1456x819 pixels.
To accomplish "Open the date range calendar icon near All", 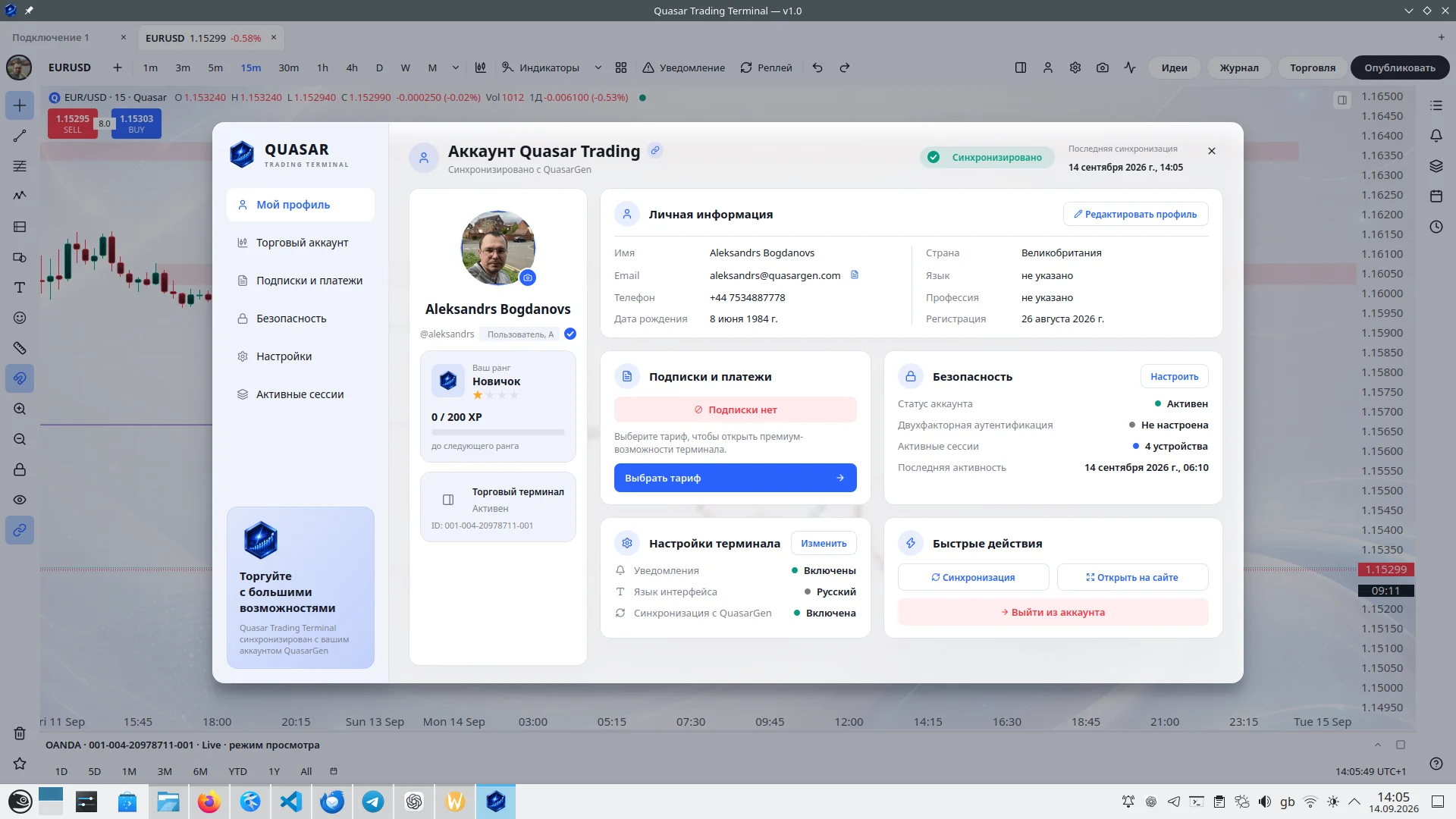I will point(334,771).
